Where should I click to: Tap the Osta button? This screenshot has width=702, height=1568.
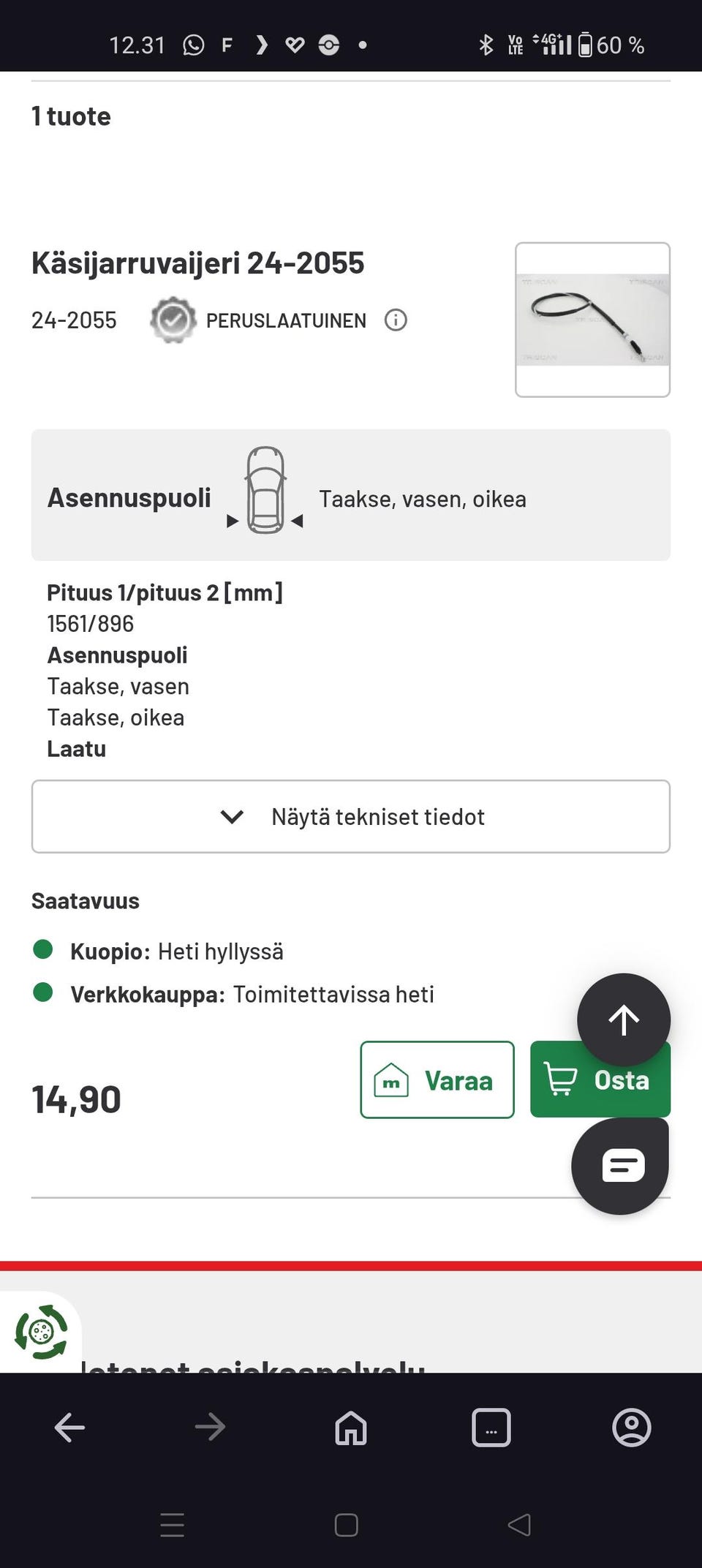(601, 1079)
